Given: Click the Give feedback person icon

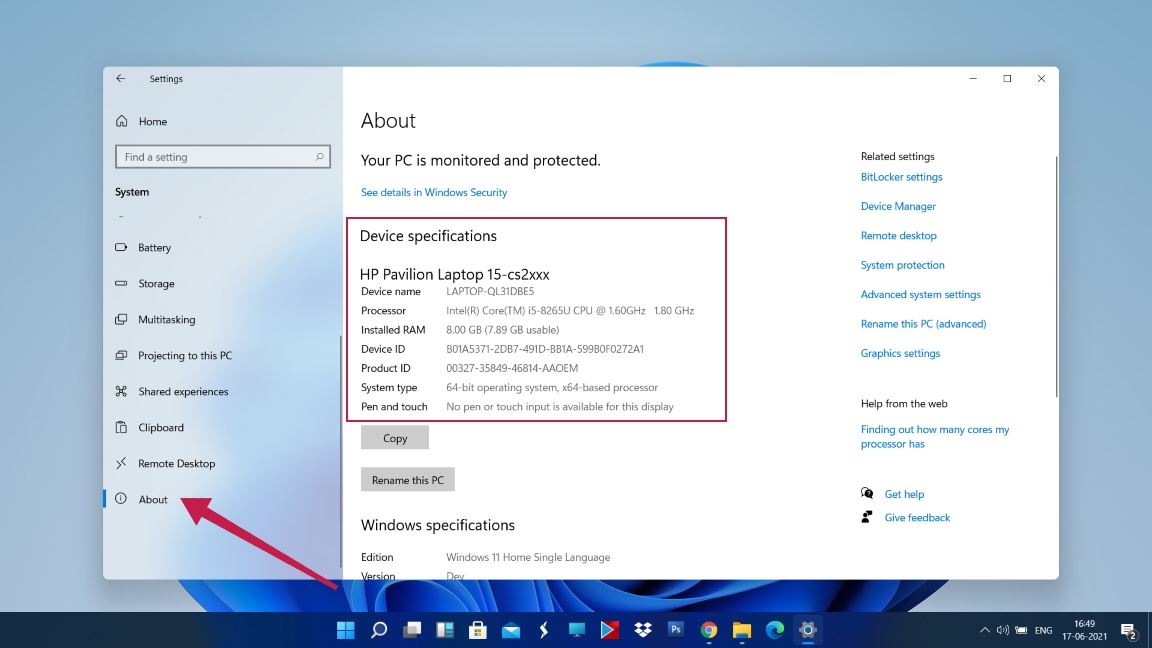Looking at the screenshot, I should pos(867,517).
